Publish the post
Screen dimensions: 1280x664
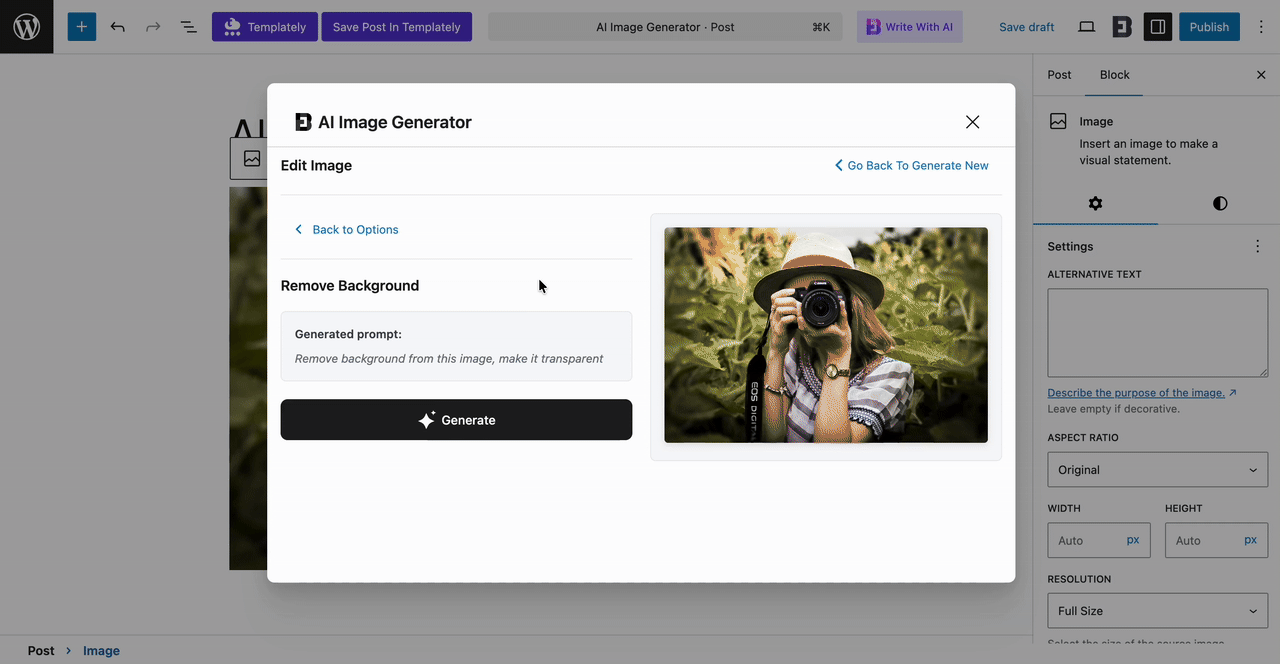(1209, 27)
